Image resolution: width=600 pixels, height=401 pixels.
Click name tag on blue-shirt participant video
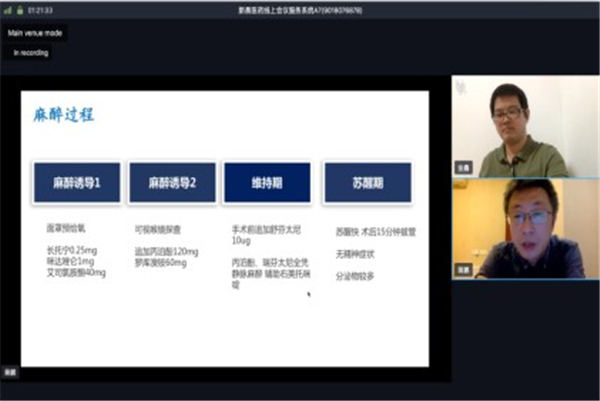(x=464, y=269)
